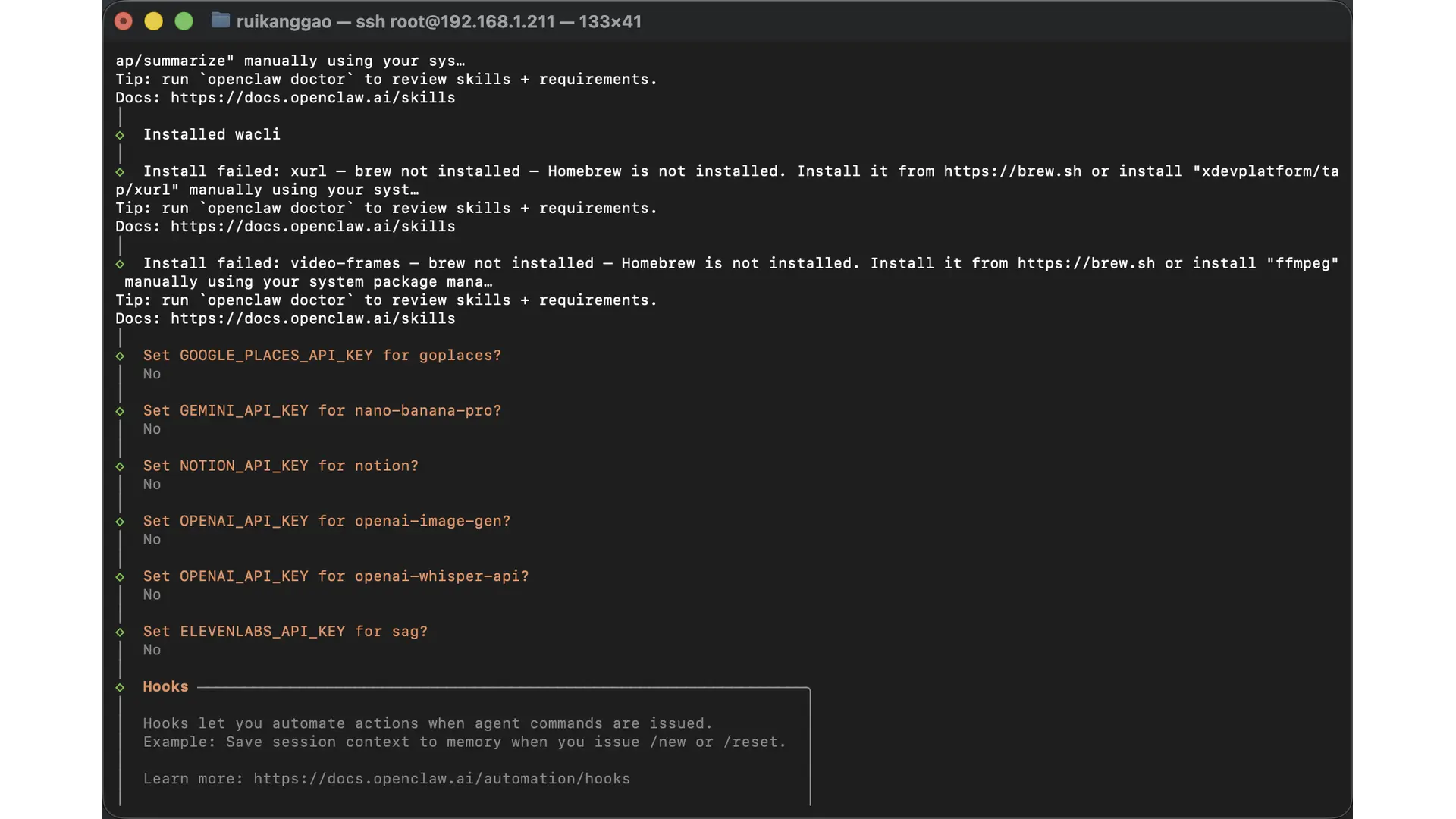Viewport: 1456px width, 819px height.
Task: Click the folder icon in the title bar
Action: pos(220,20)
